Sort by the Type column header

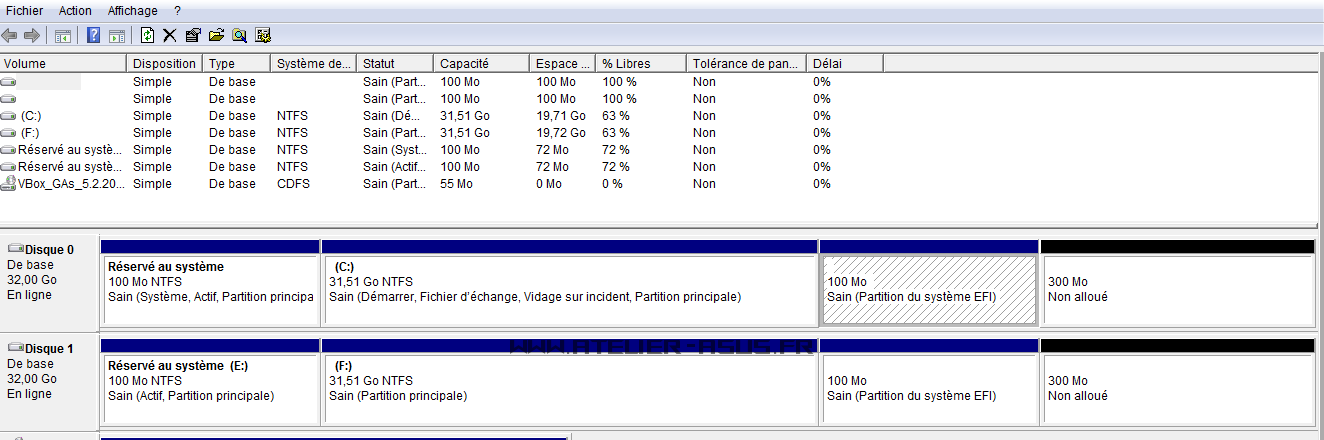click(236, 63)
